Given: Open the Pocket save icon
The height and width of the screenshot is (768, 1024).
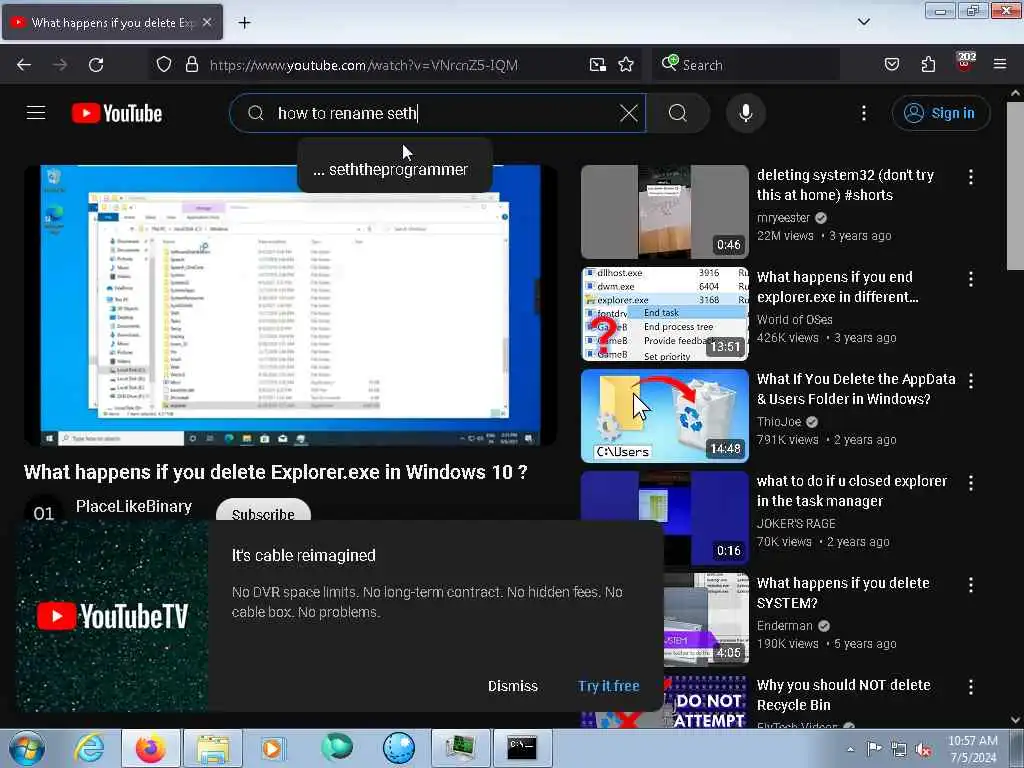Looking at the screenshot, I should (x=892, y=65).
